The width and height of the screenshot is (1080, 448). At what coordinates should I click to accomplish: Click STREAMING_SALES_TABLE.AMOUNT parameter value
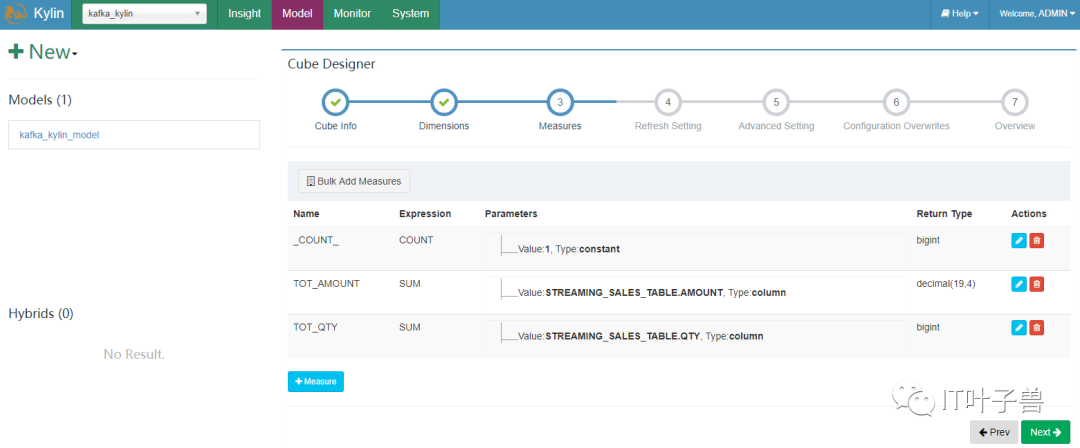click(x=634, y=293)
